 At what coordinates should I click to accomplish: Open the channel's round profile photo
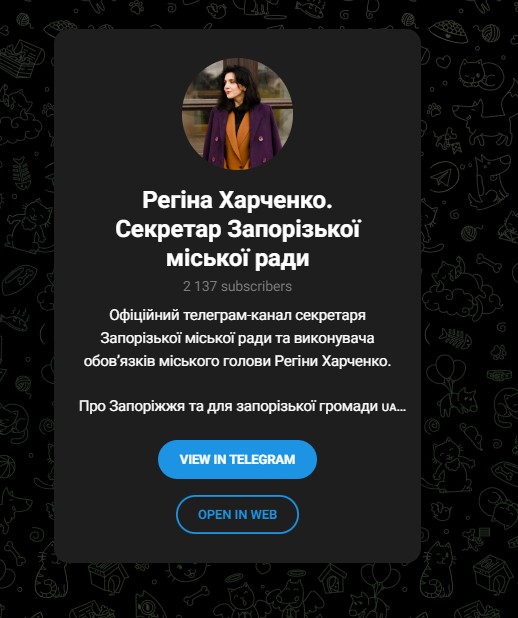click(237, 114)
